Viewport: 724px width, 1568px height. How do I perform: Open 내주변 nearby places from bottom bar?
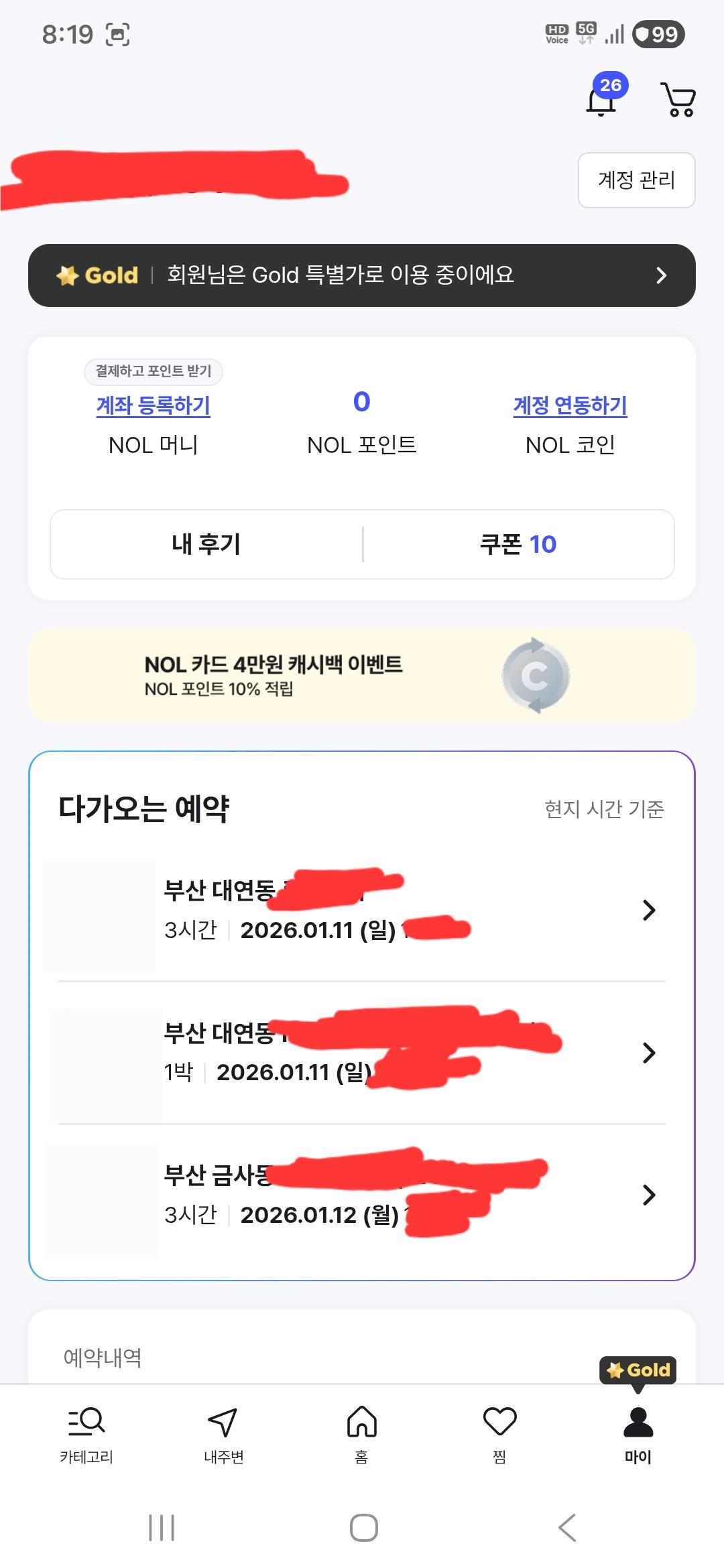tap(224, 1432)
